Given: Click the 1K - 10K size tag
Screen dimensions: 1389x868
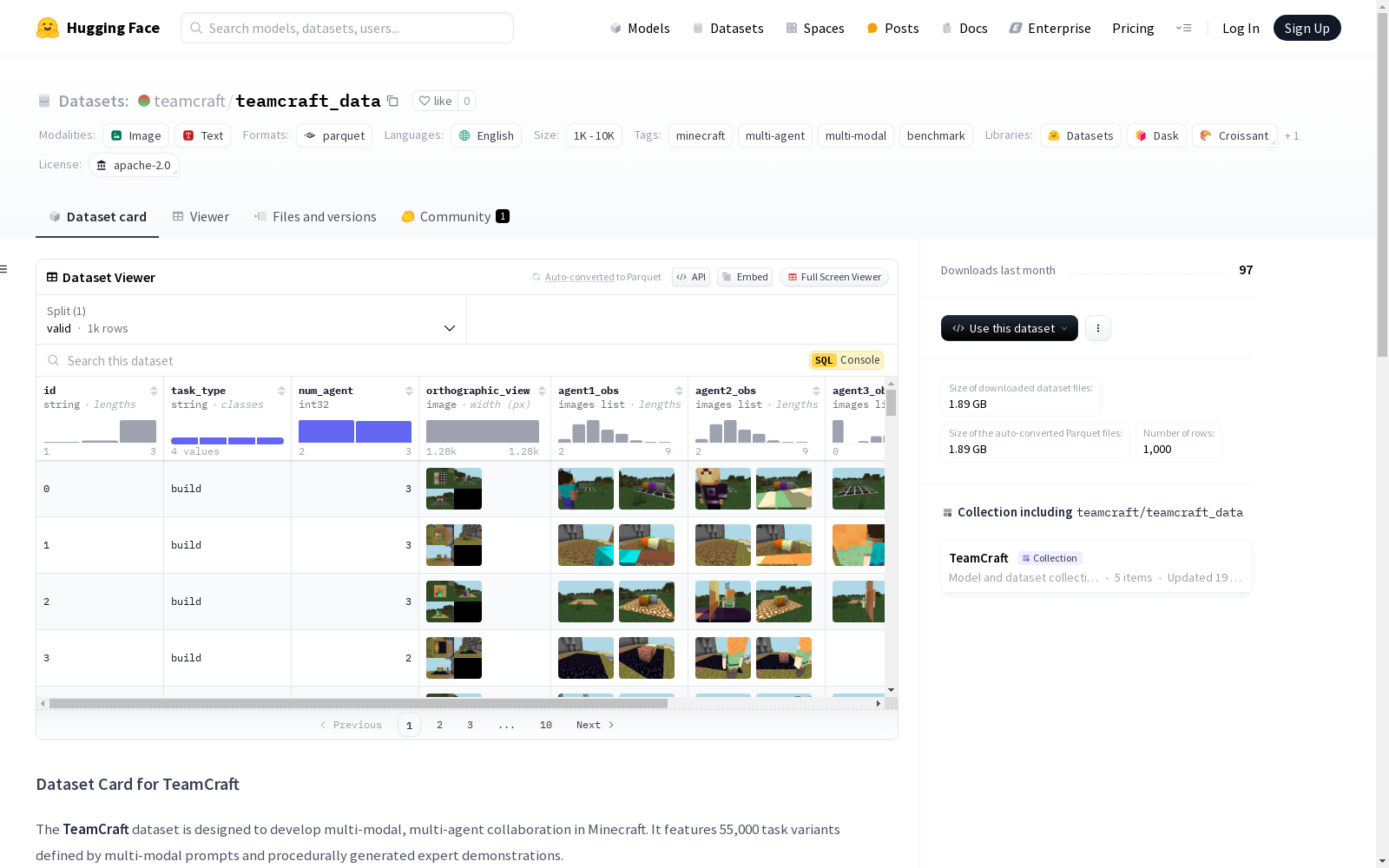Looking at the screenshot, I should 594,135.
